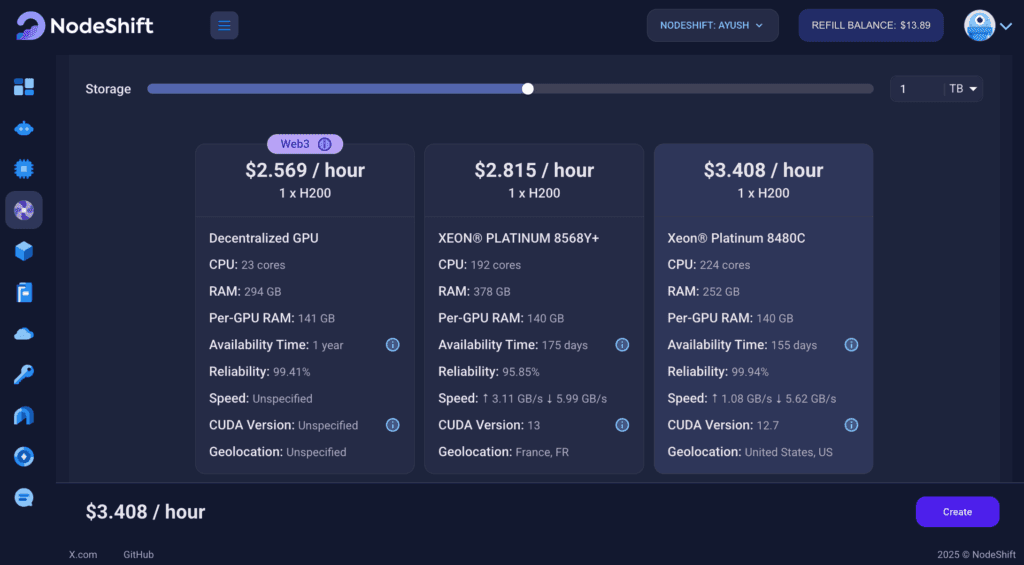Viewport: 1024px width, 565px height.
Task: Click the robot icon in the sidebar
Action: pyautogui.click(x=24, y=129)
